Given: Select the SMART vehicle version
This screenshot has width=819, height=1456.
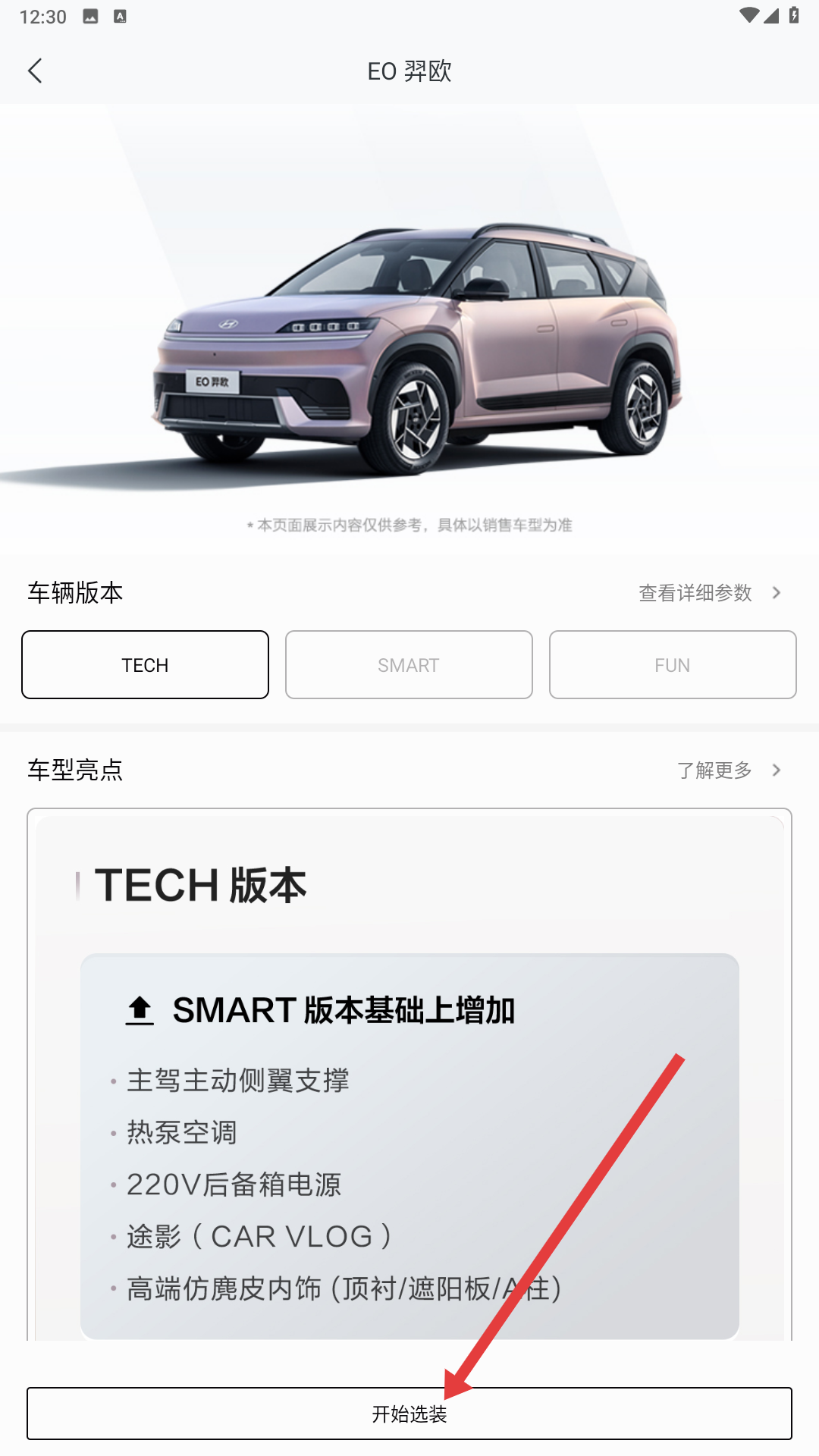Looking at the screenshot, I should coord(409,665).
